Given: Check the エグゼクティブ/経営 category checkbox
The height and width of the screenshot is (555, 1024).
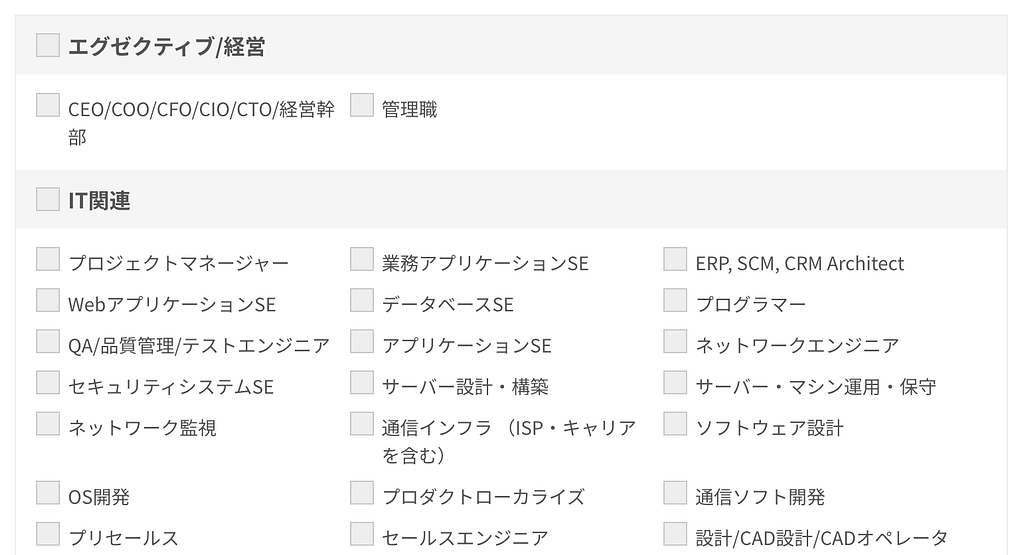Looking at the screenshot, I should [x=48, y=45].
